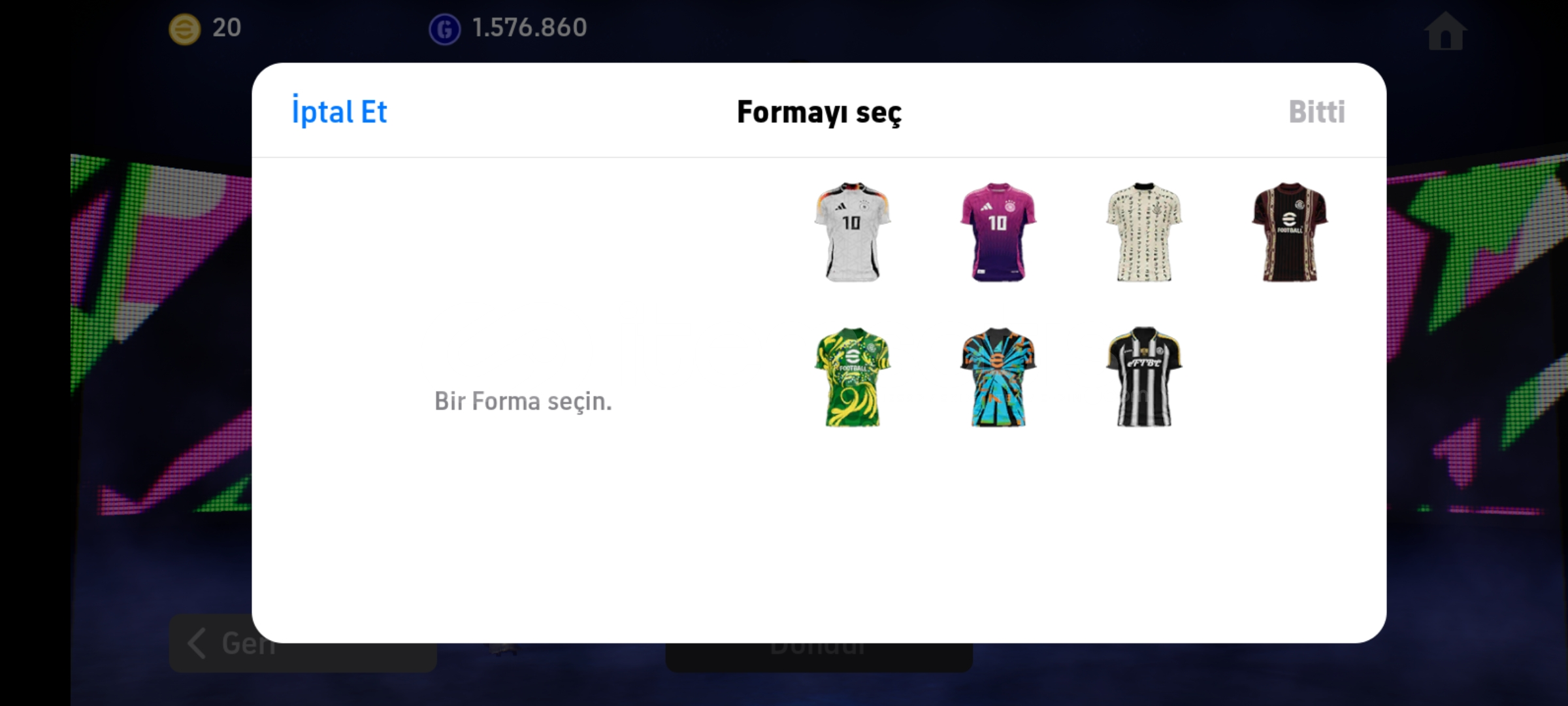Select the black and white striped eFTBL jersey
This screenshot has width=1568, height=706.
tap(1143, 377)
